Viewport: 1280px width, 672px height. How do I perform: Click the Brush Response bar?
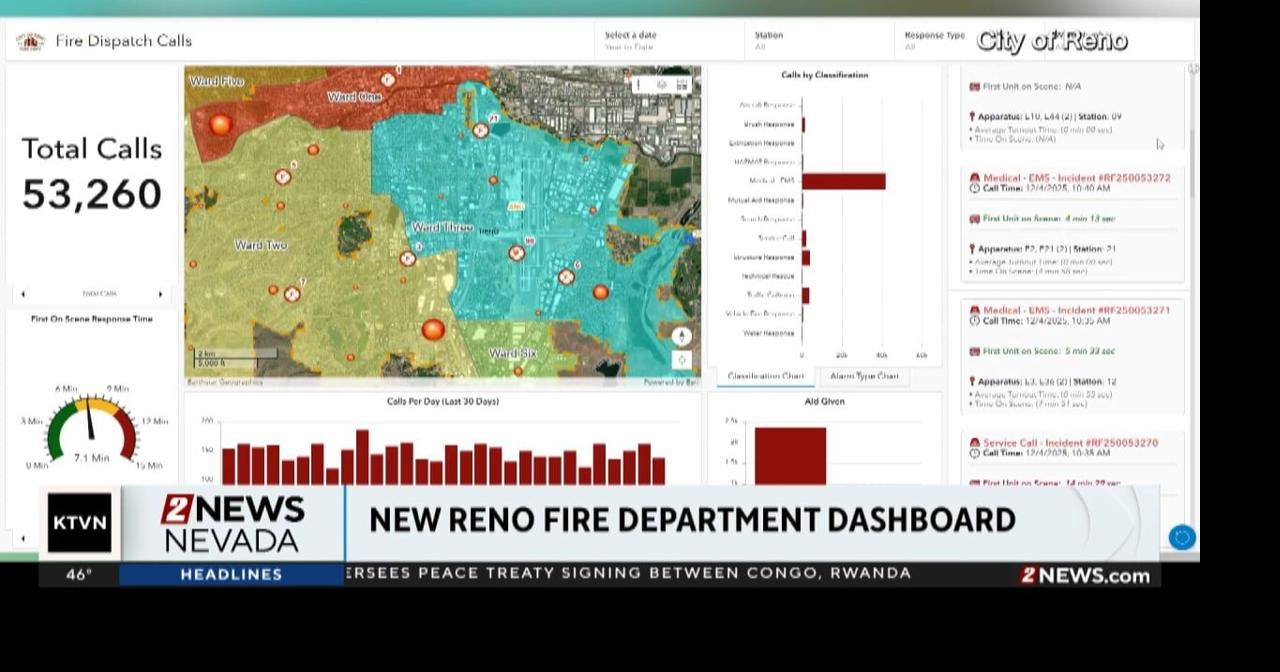point(803,124)
